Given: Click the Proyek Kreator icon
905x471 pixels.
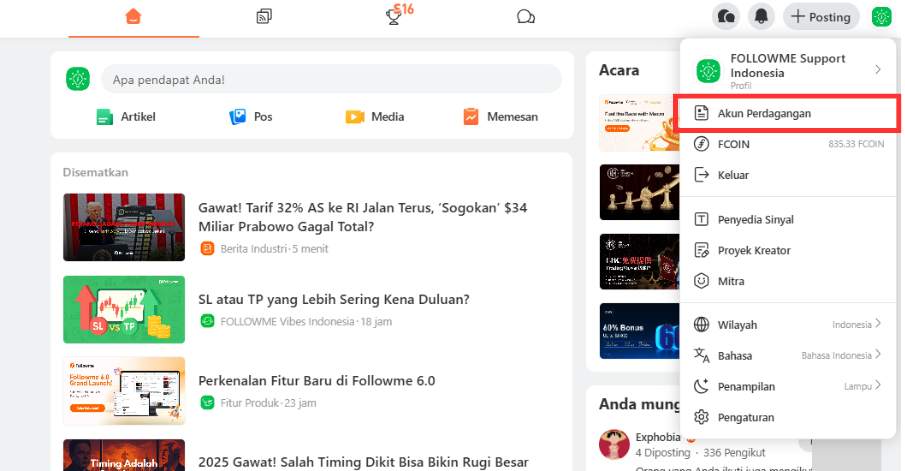Looking at the screenshot, I should click(701, 251).
